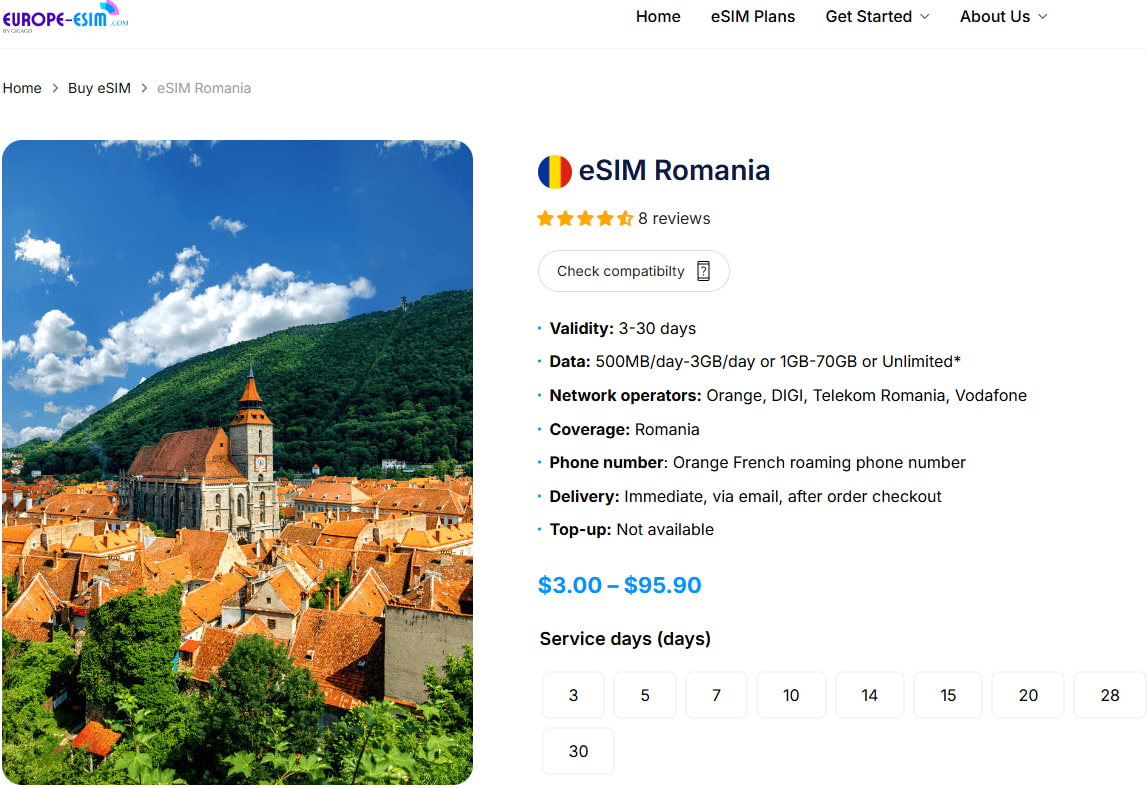Screen dimensions: 1147x788
Task: Click the Buy eSIM breadcrumb link
Action: tap(99, 88)
